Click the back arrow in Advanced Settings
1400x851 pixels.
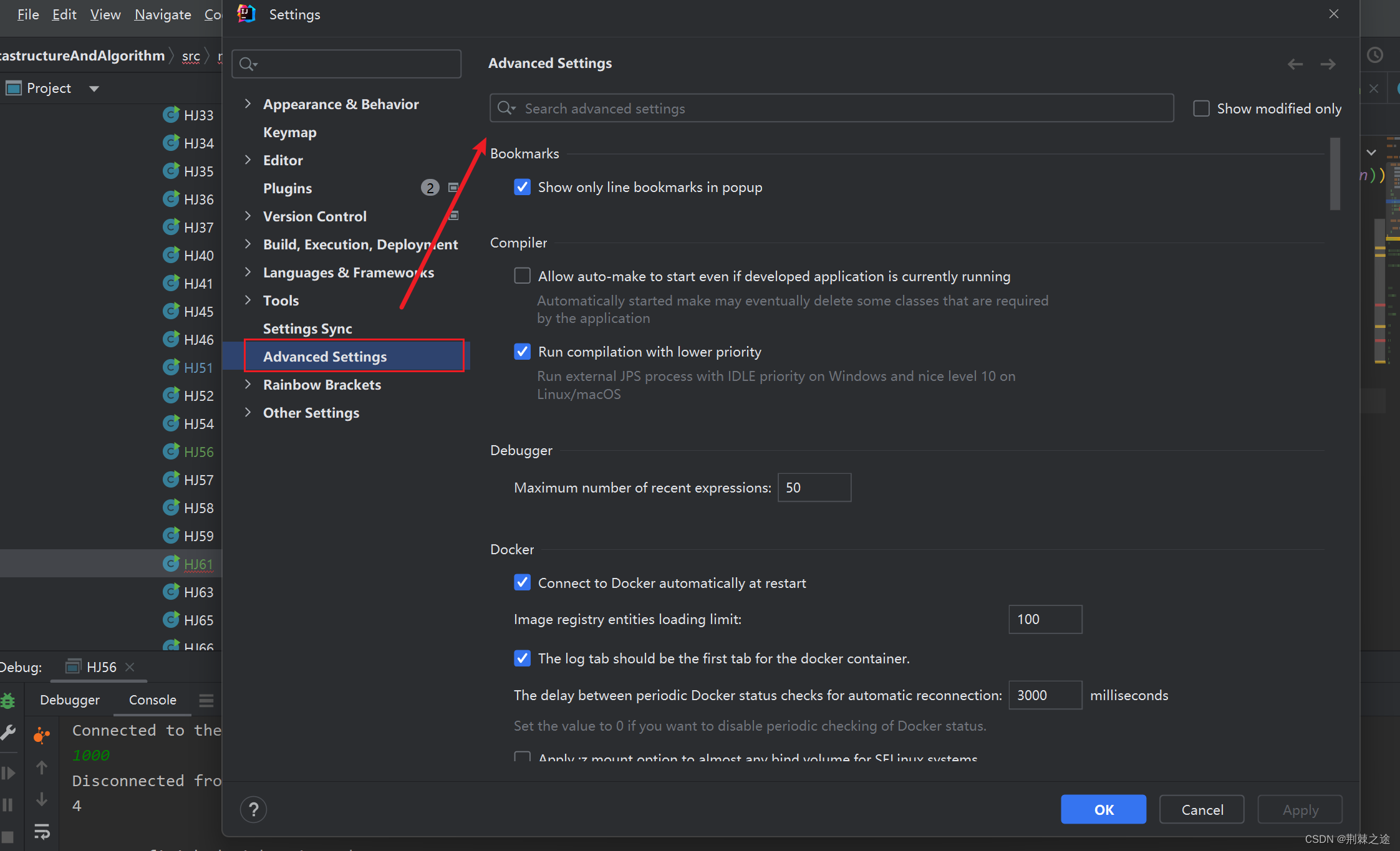point(1295,64)
